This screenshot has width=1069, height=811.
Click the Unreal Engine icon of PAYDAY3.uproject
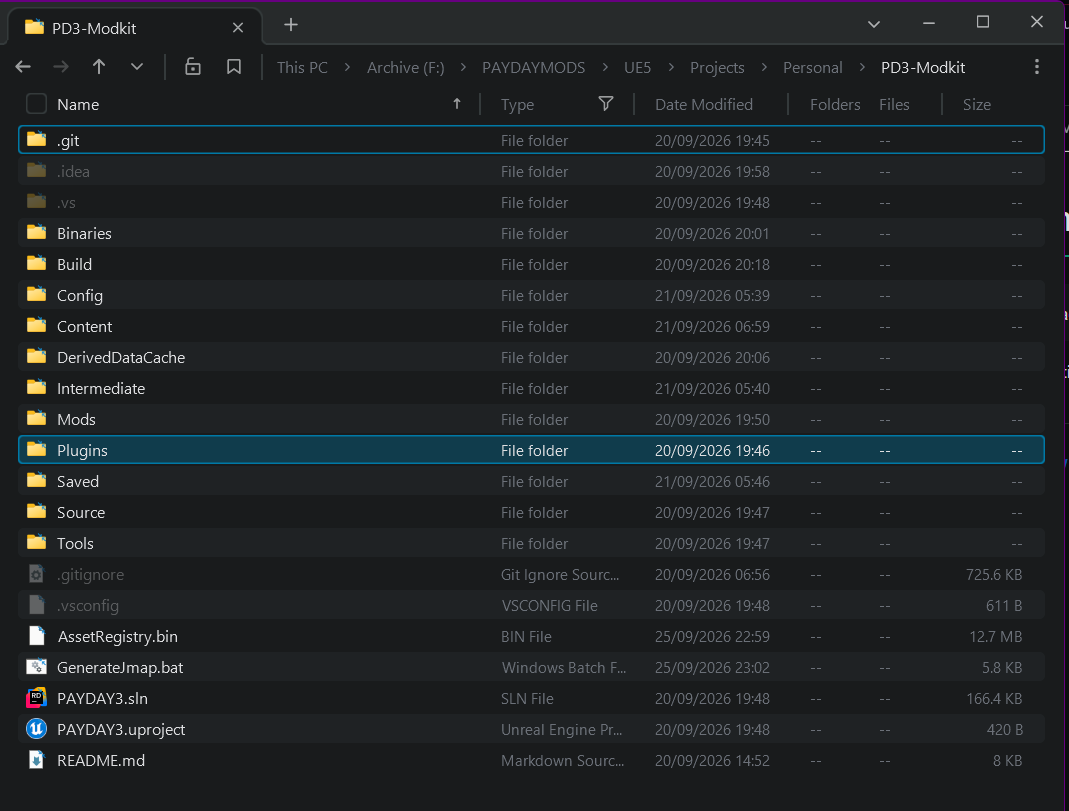point(36,729)
